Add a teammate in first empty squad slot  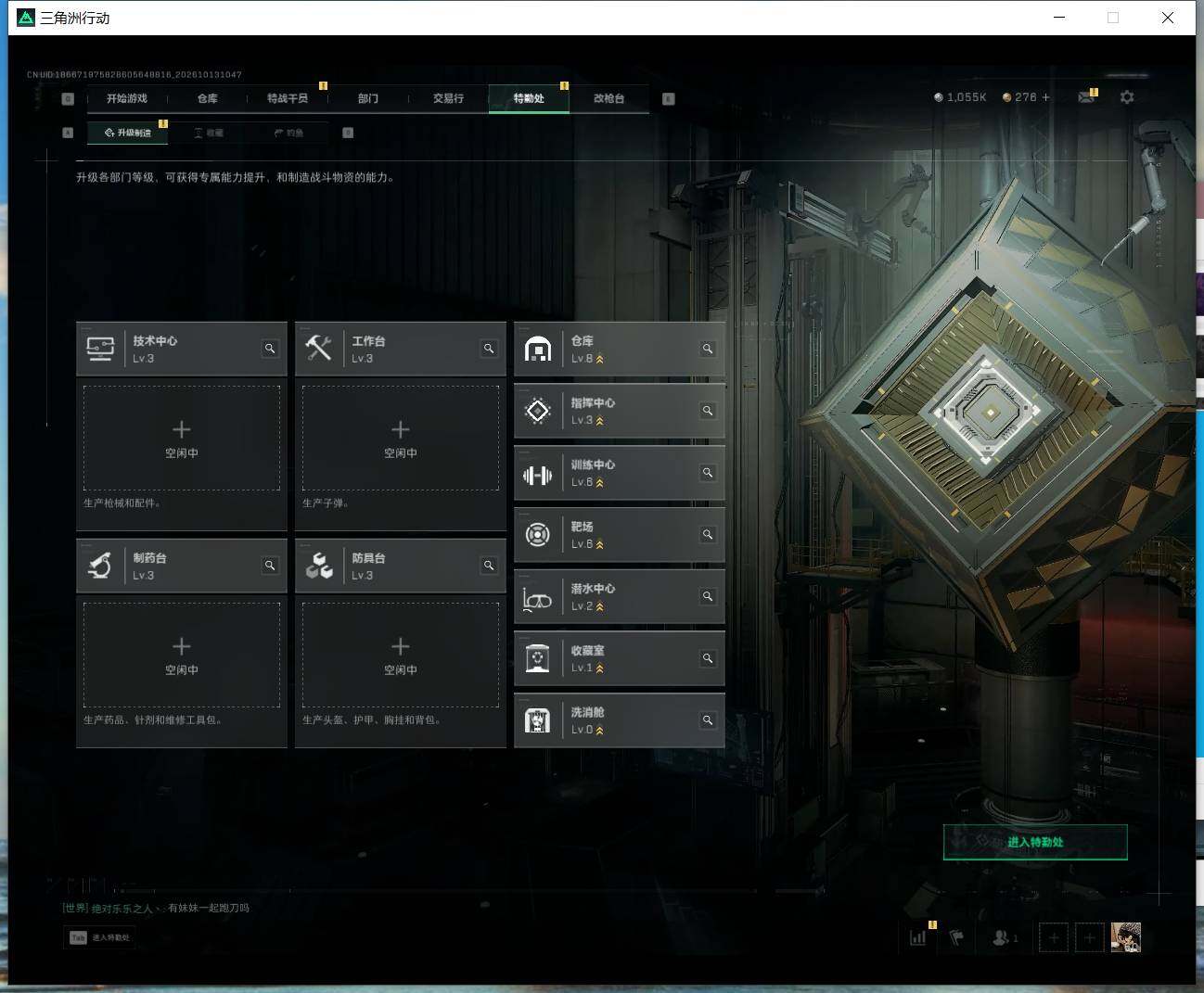[x=1054, y=937]
